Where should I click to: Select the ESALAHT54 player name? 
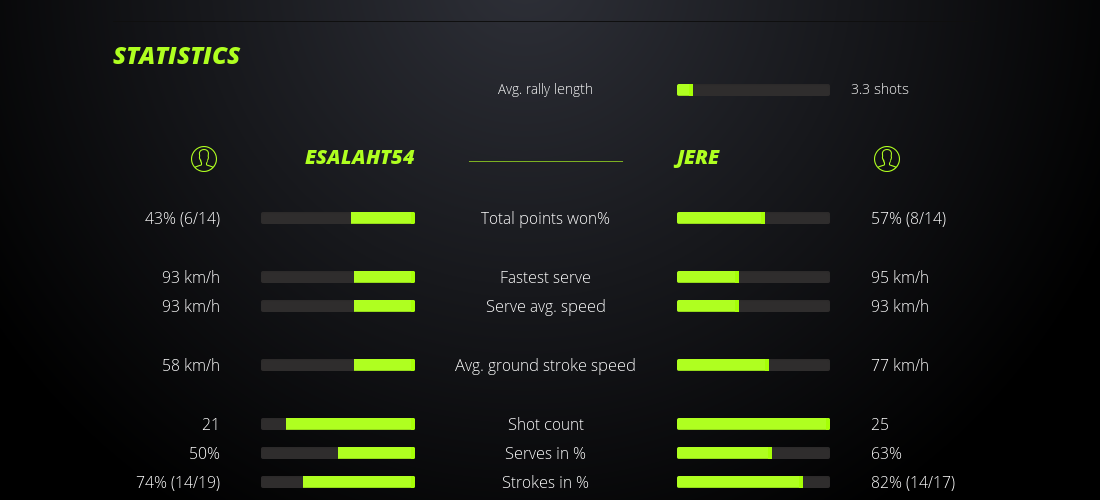(x=359, y=158)
